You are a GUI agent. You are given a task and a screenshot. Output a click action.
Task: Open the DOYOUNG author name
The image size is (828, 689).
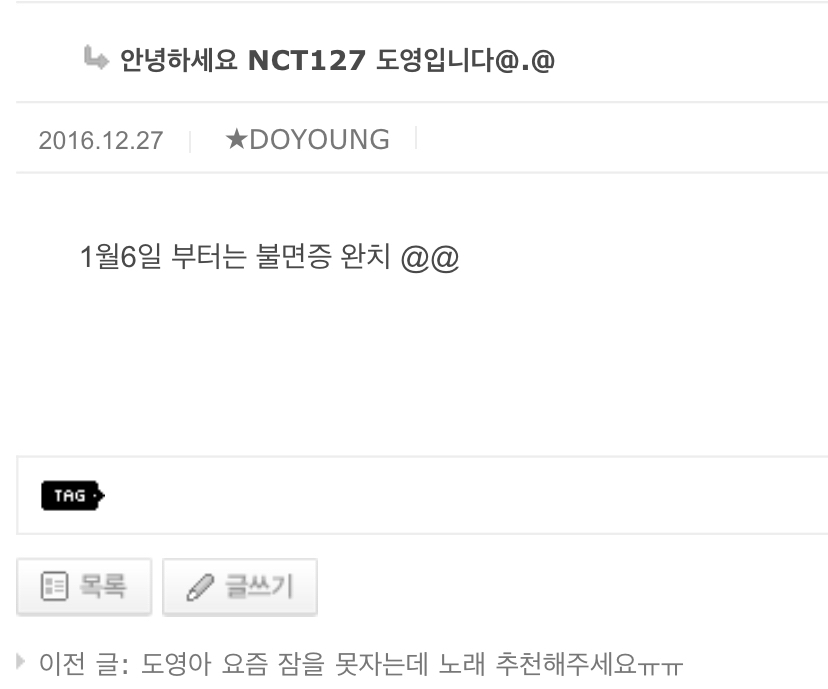(319, 140)
